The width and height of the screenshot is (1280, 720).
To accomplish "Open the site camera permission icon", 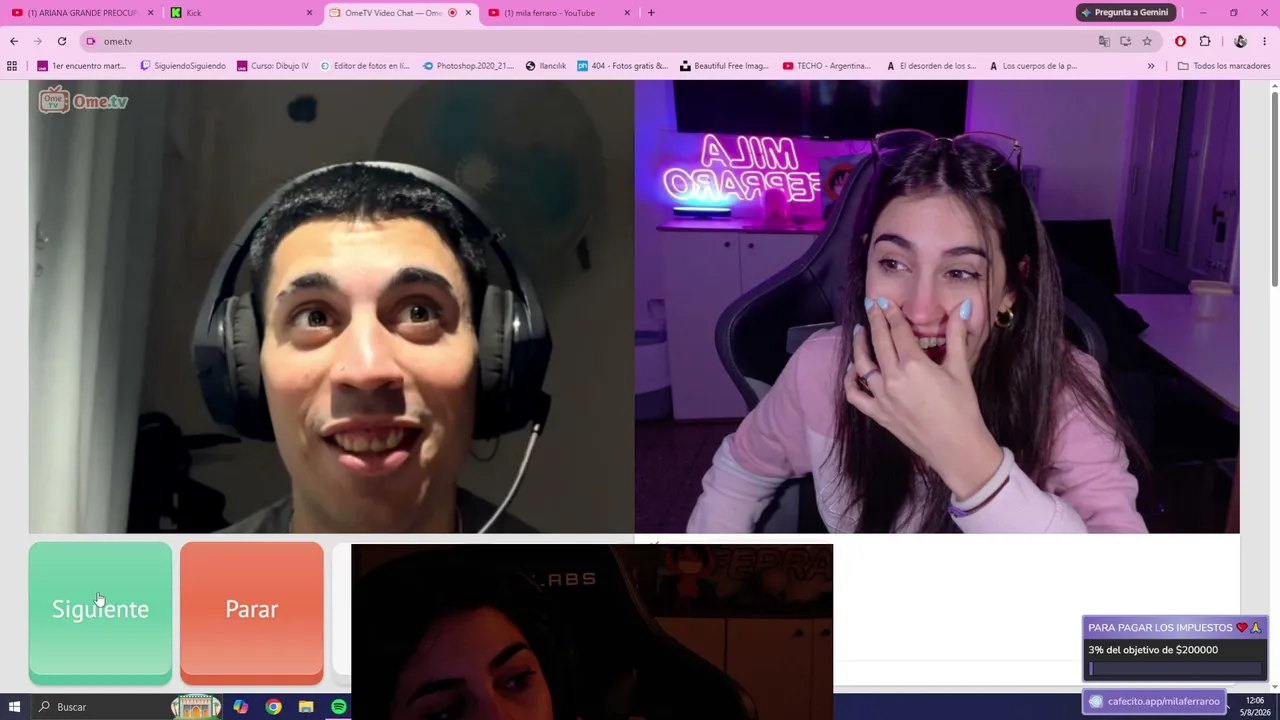I will 91,41.
